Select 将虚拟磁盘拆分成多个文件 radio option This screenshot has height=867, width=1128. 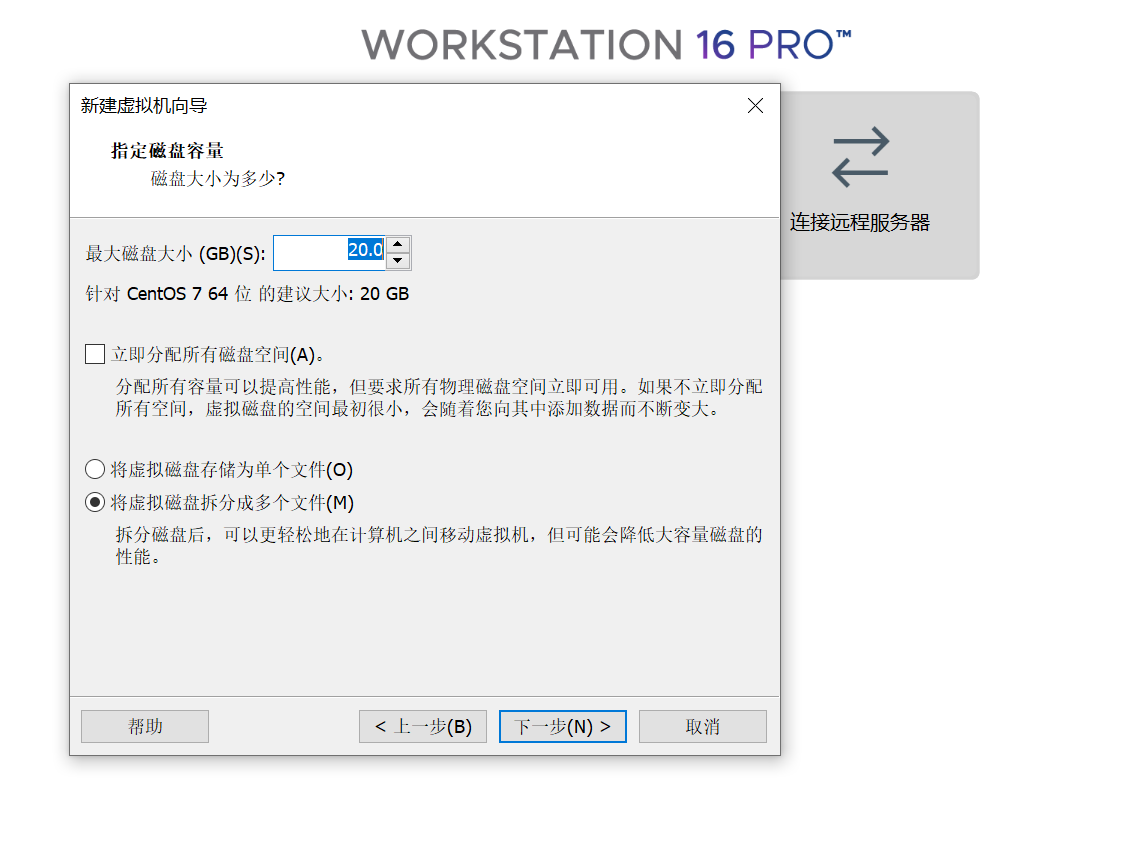(95, 502)
